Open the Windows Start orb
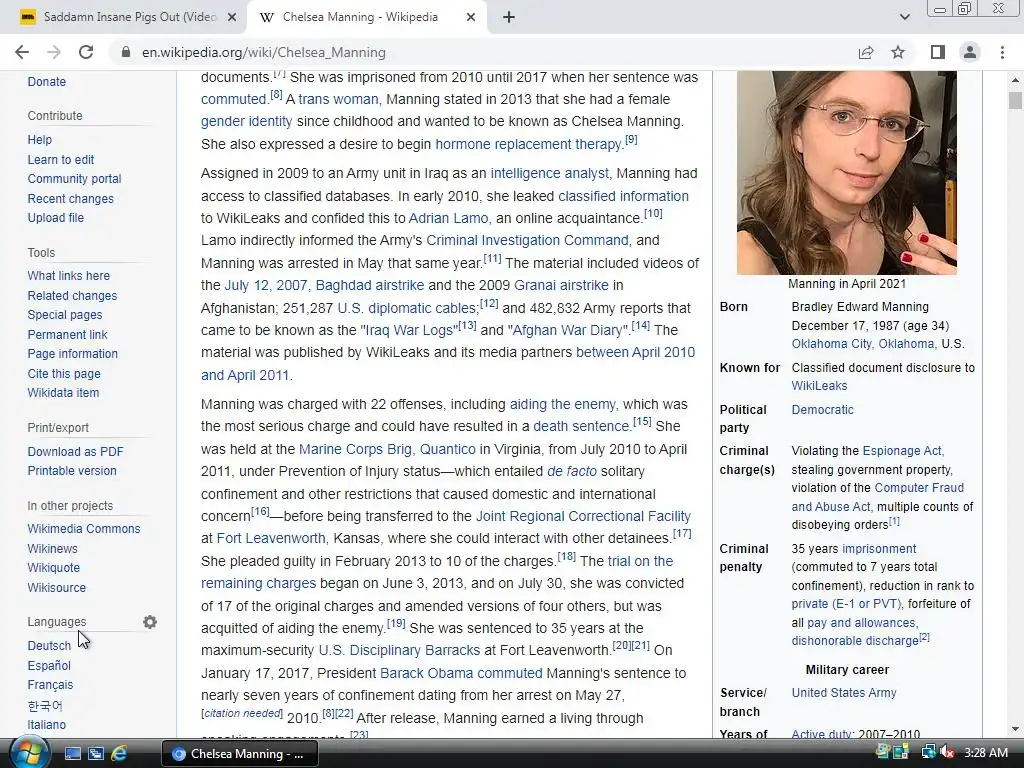 tap(30, 753)
